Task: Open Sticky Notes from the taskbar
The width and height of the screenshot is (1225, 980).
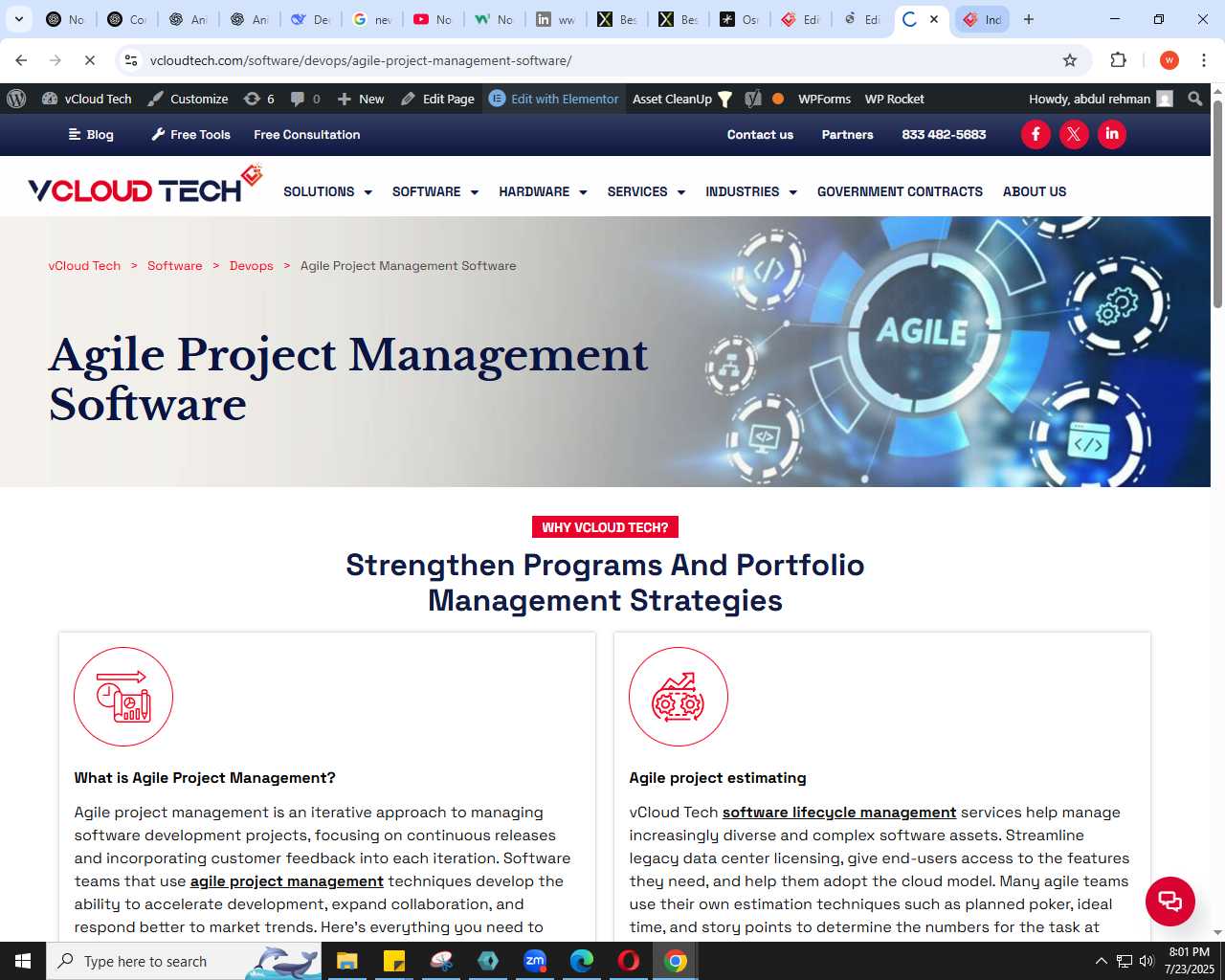Action: [393, 961]
